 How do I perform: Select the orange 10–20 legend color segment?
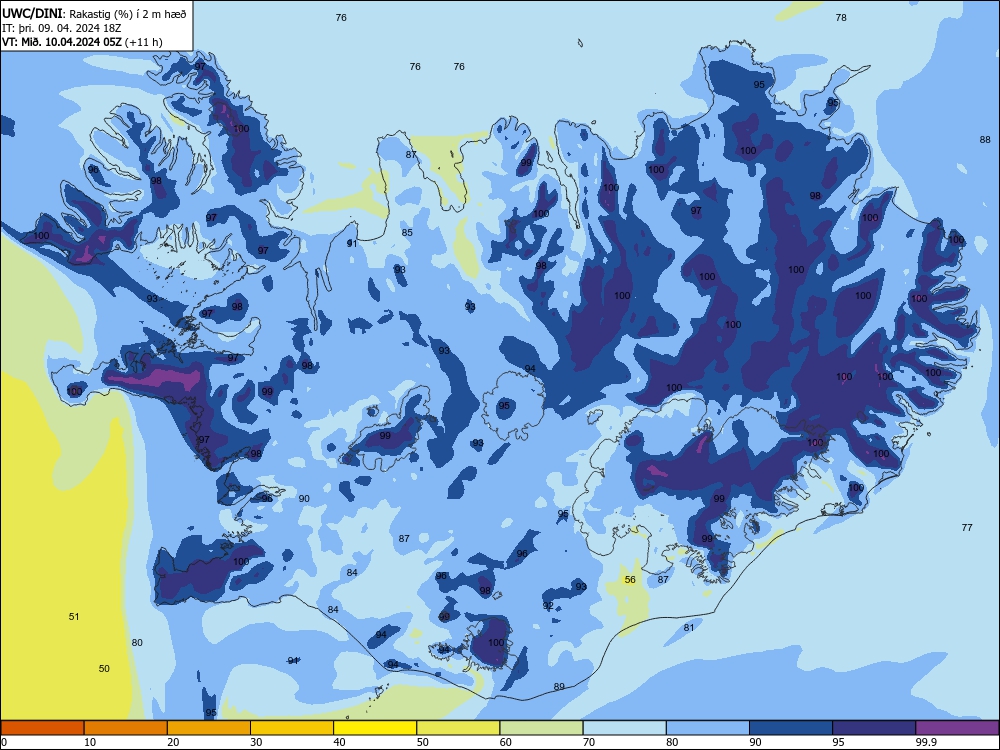pos(126,728)
